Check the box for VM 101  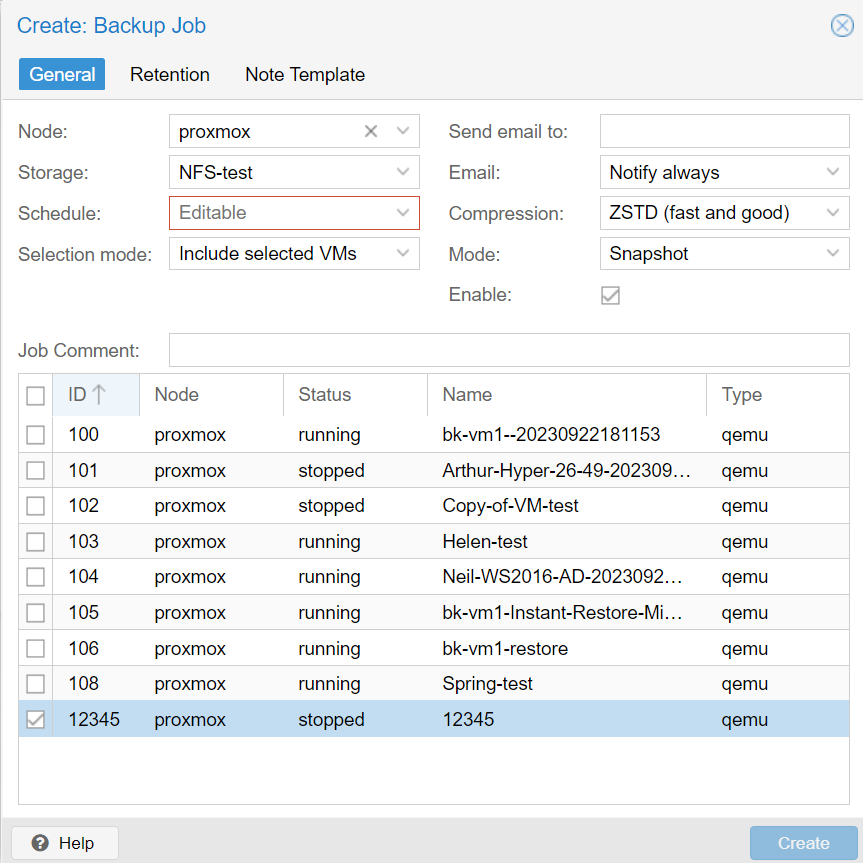[35, 471]
